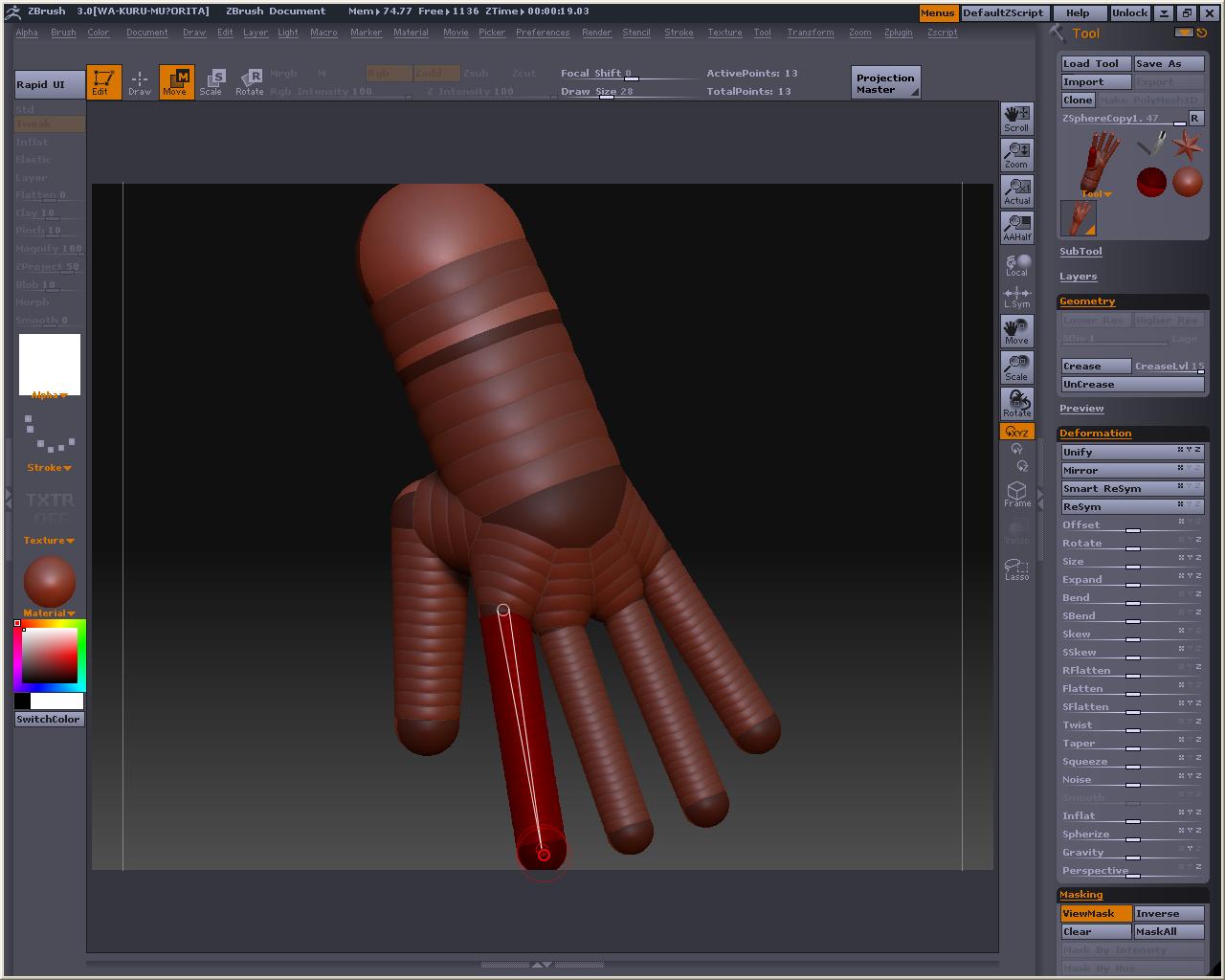The image size is (1225, 980).
Task: Click the Frame mesh icon
Action: pyautogui.click(x=1016, y=494)
